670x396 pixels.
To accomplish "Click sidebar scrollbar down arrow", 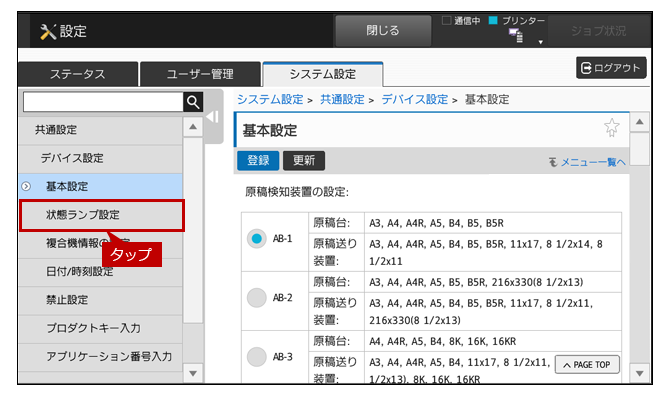I will coord(193,373).
